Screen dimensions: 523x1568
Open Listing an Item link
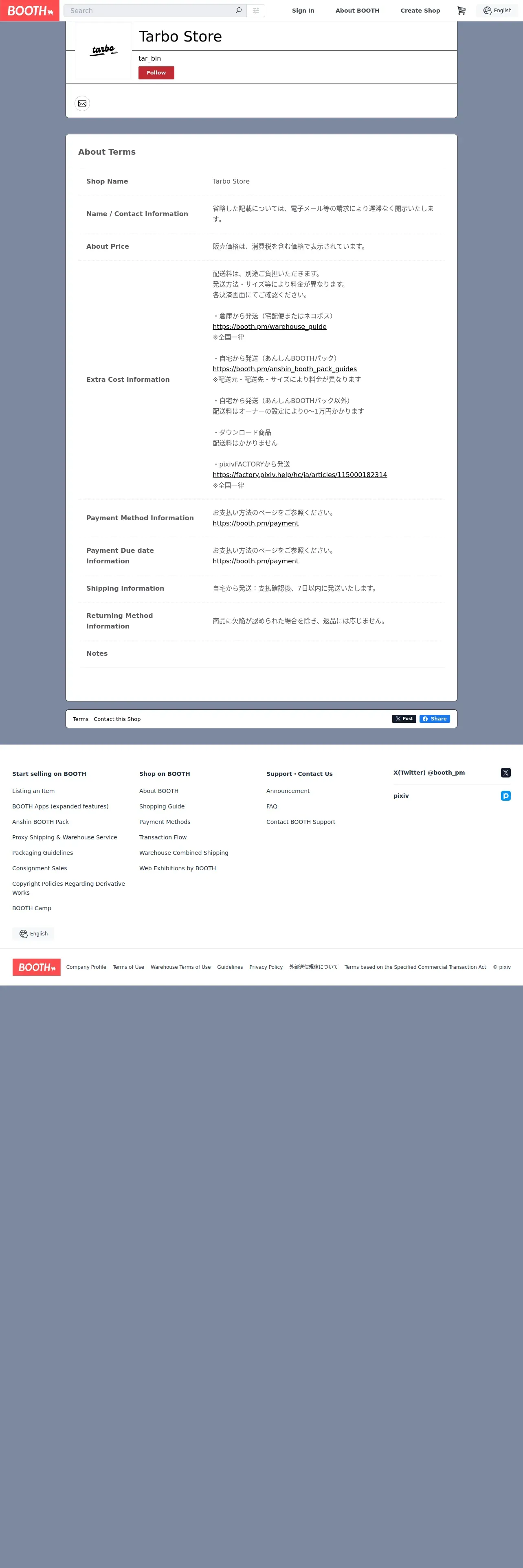pyautogui.click(x=33, y=791)
